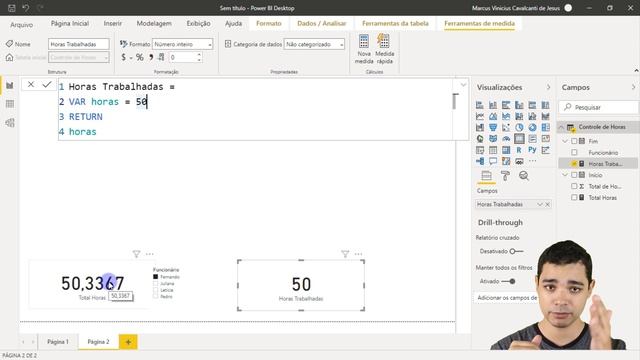Open the Analytics magnifier pane
The image size is (640, 360).
coord(524,176)
